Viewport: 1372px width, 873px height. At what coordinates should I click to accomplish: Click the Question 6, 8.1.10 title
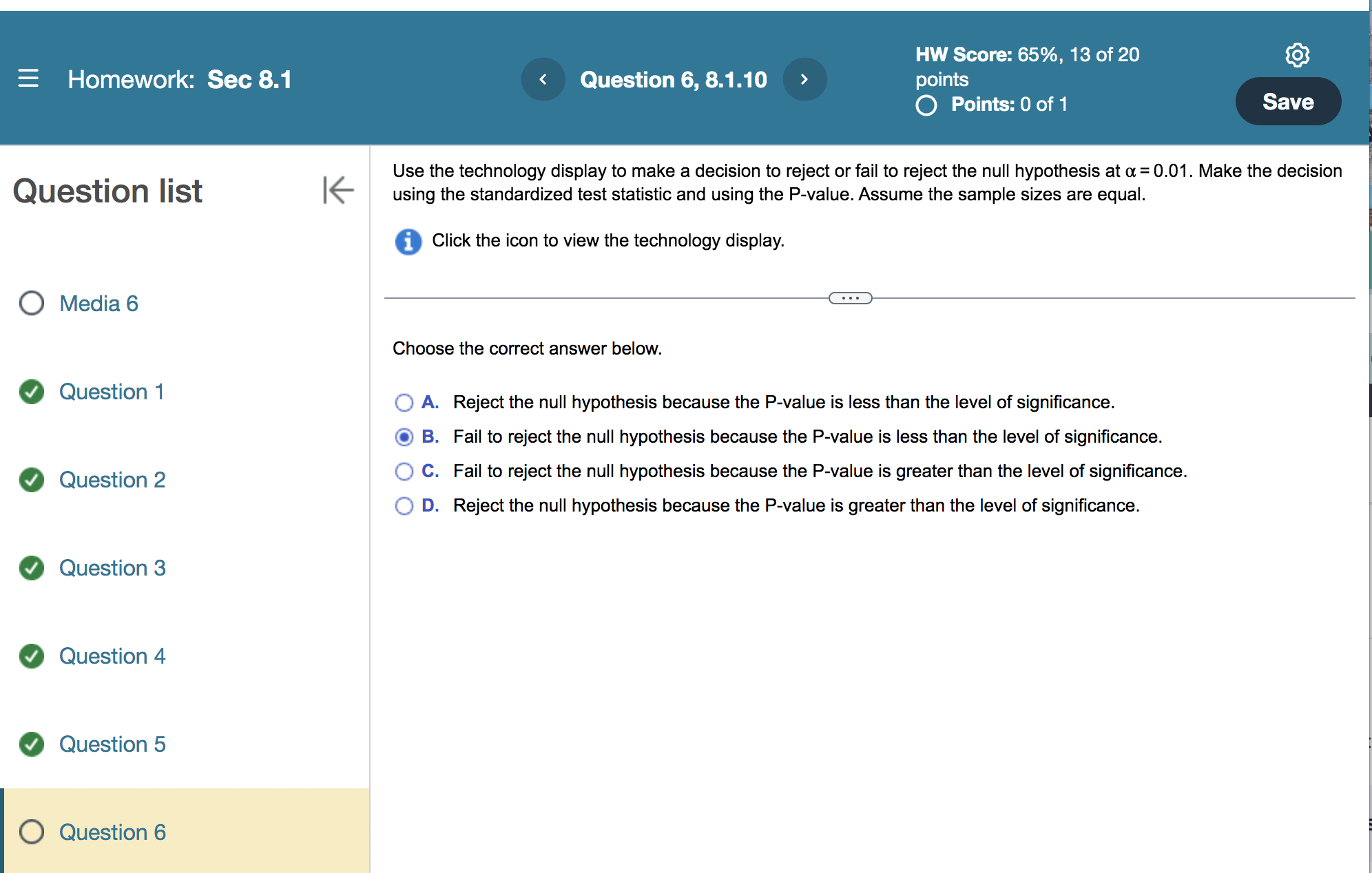[x=674, y=79]
